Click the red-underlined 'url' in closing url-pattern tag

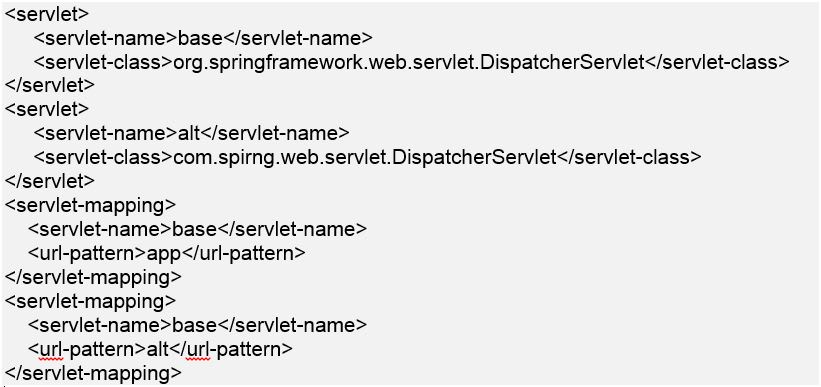(198, 349)
